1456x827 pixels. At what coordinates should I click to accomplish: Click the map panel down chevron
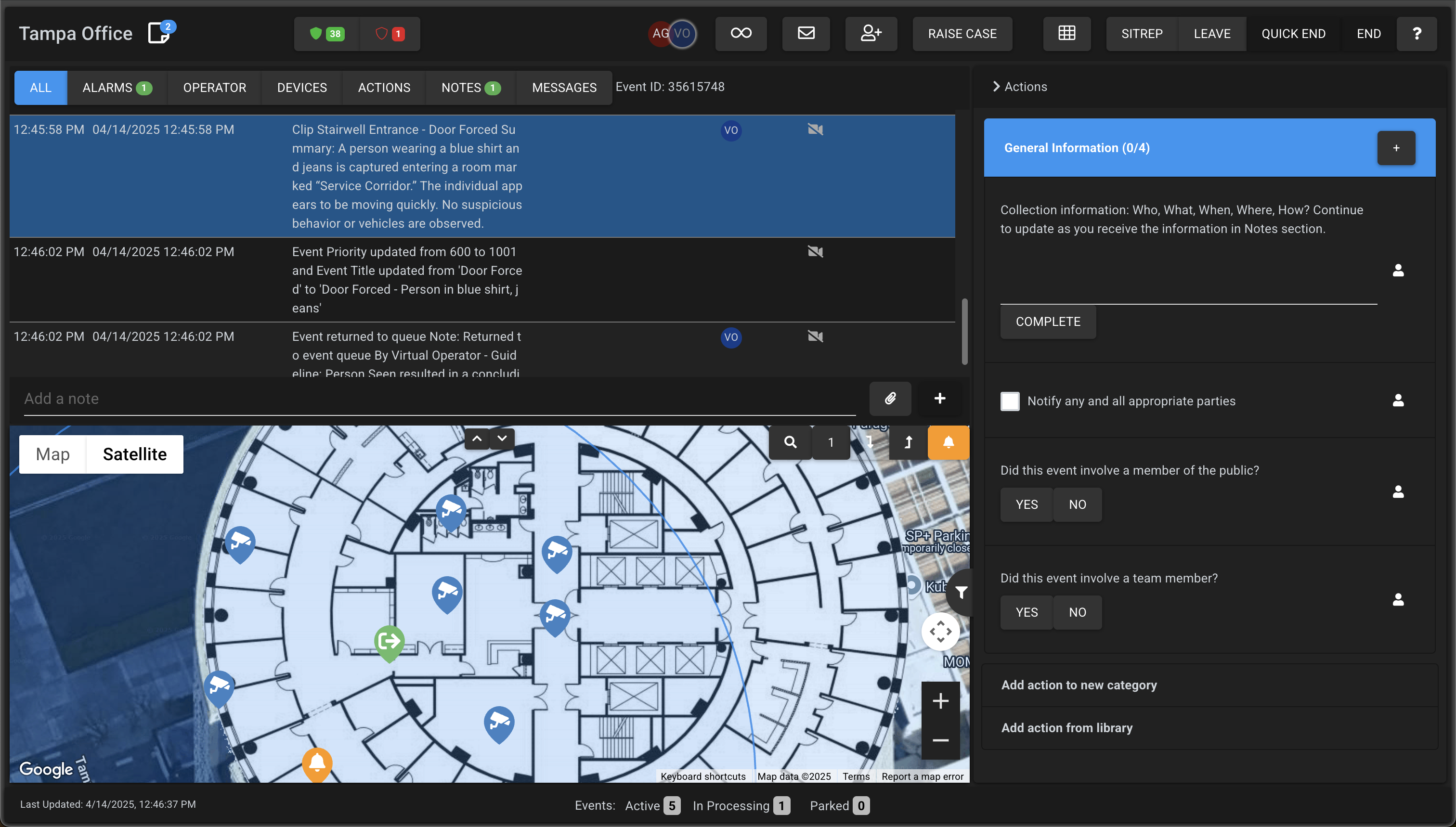502,439
